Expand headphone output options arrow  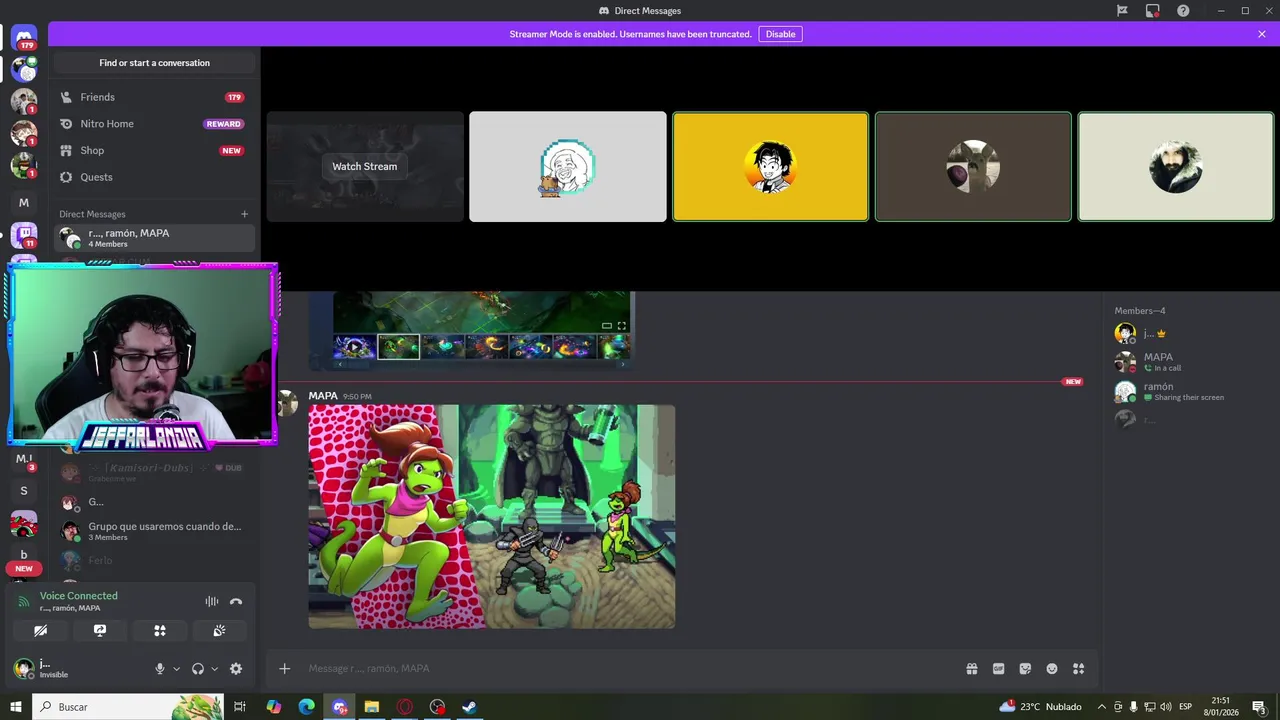pos(214,669)
